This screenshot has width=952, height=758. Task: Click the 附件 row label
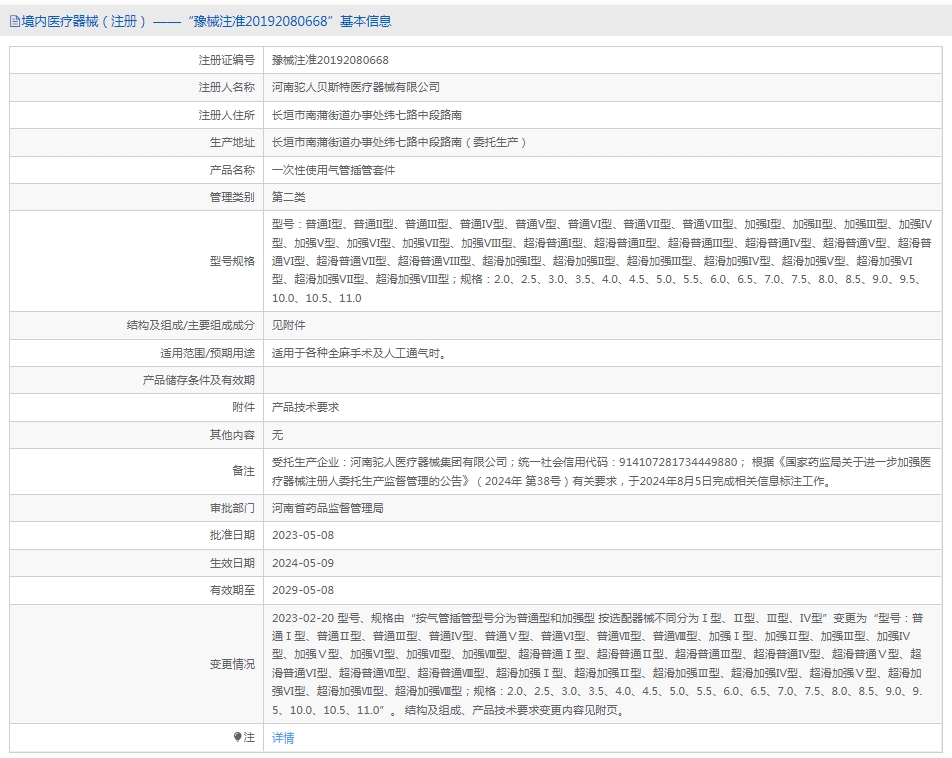[x=243, y=407]
